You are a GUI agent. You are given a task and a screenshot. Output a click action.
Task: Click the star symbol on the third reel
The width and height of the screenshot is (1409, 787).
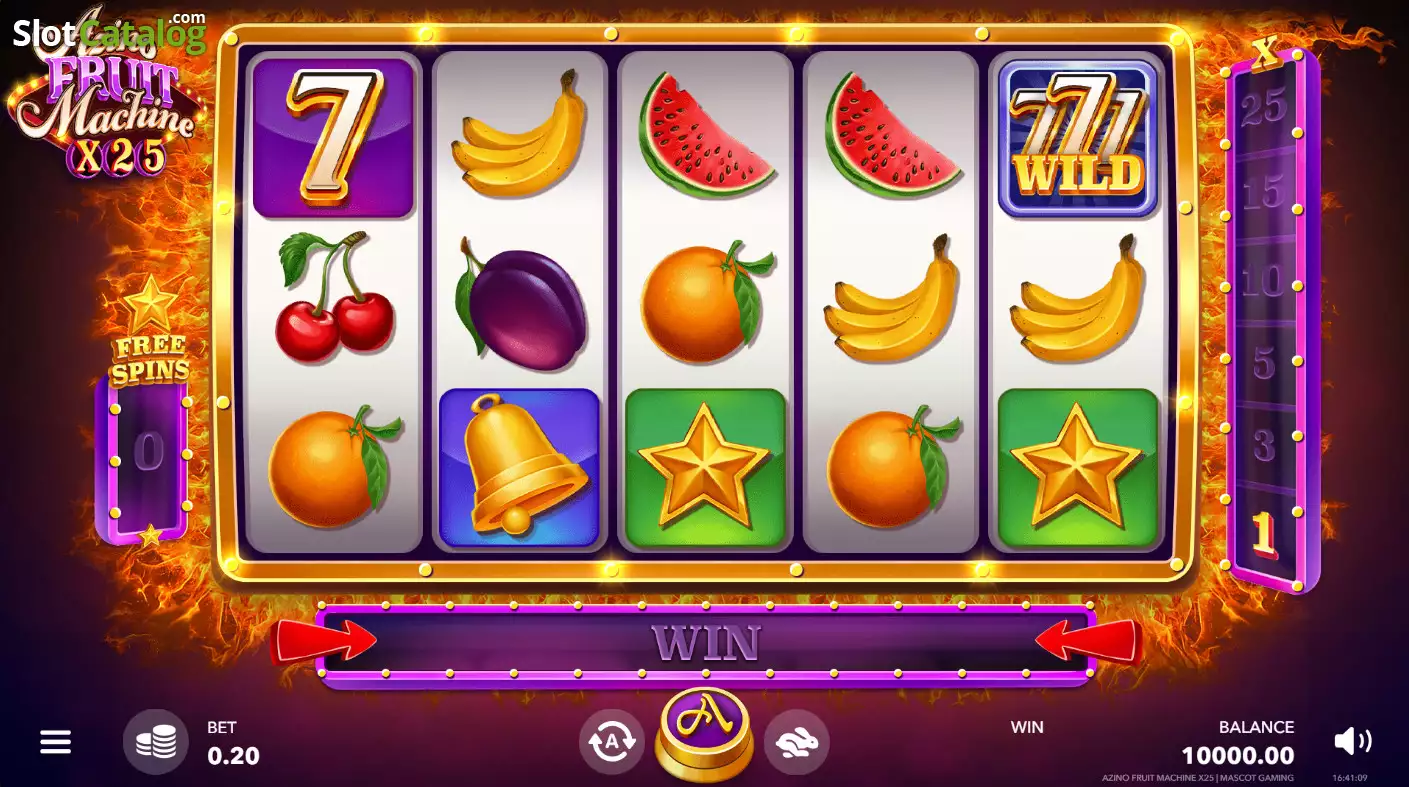[x=705, y=468]
